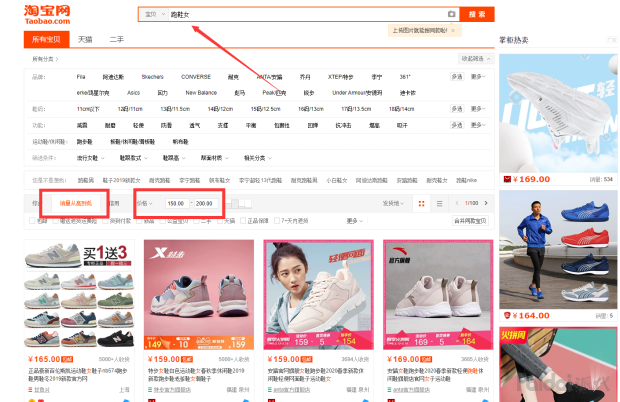Check the 7+天内退货 filter
Viewport: 620px width, 402px height.
[277, 221]
